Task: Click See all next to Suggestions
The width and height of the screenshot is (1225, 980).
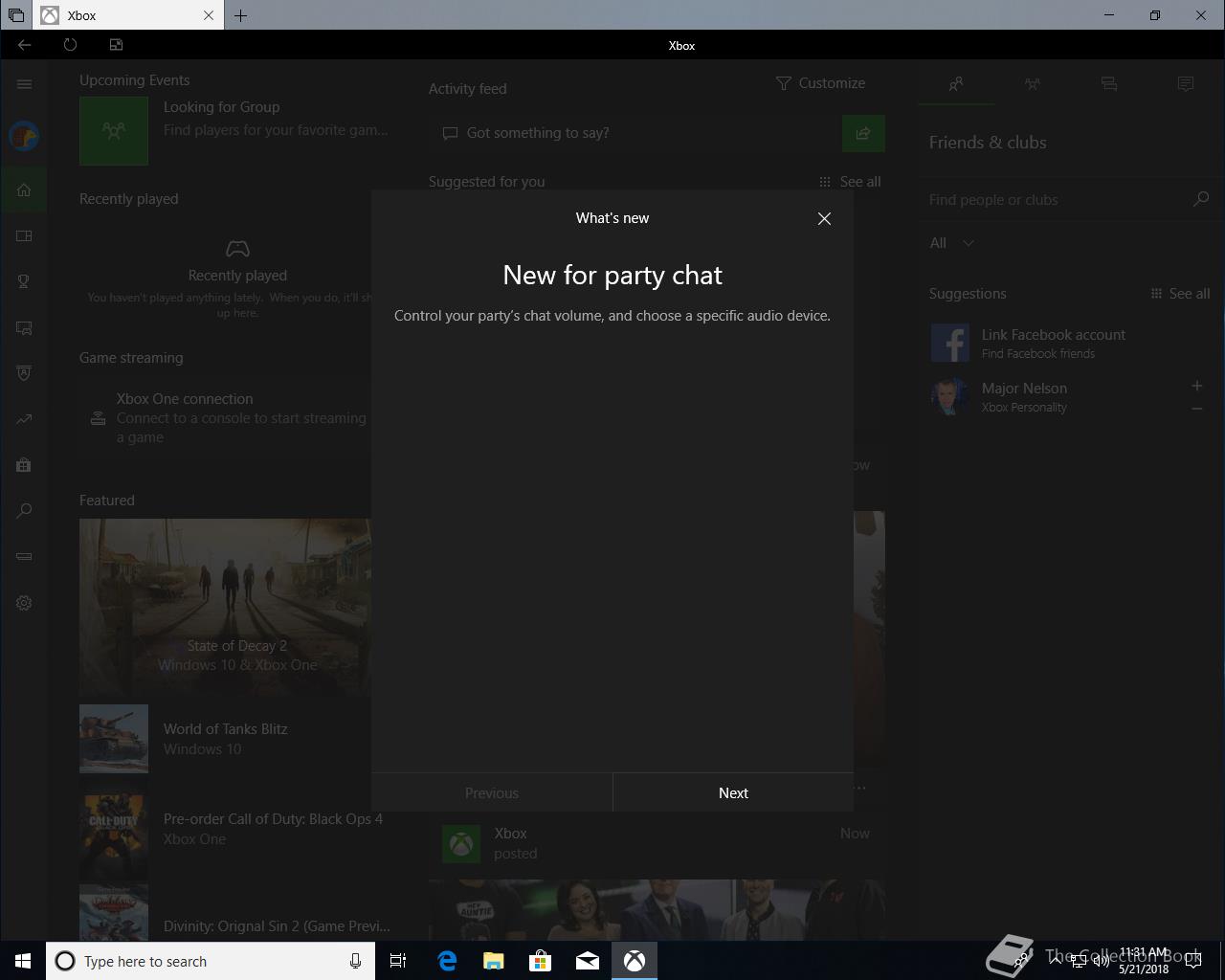Action: 1180,294
